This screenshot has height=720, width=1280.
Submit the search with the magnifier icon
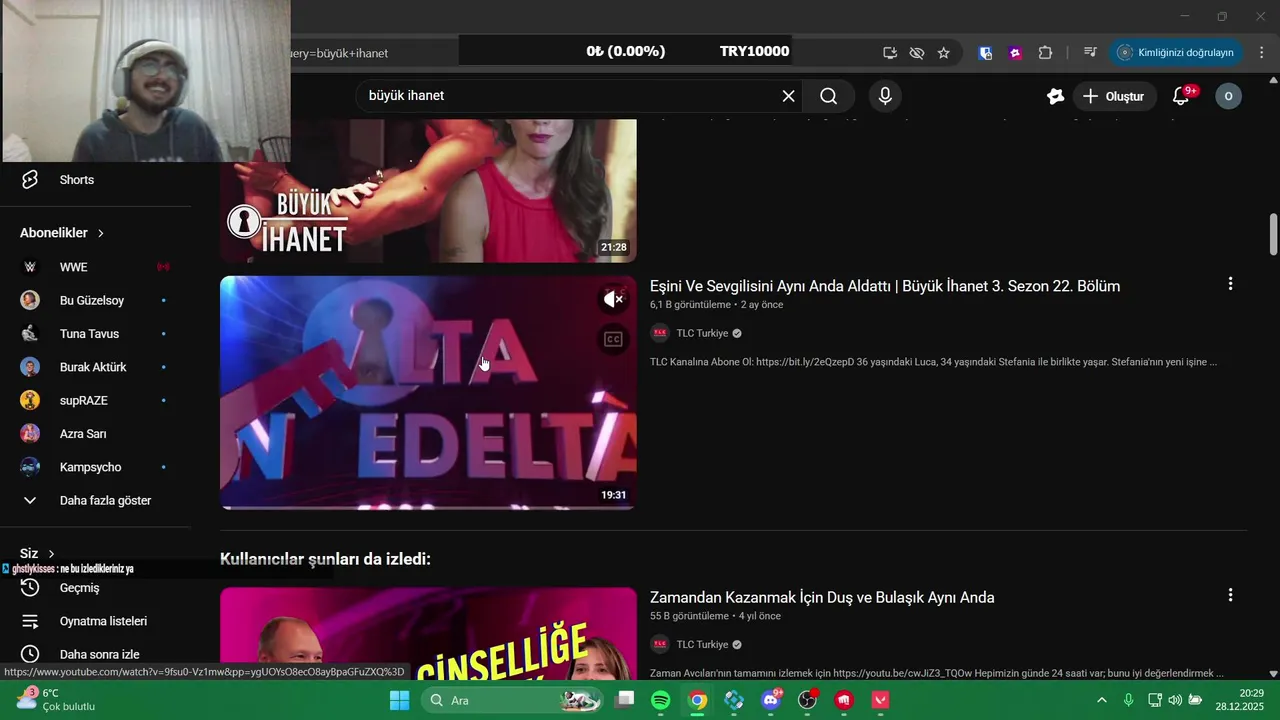829,96
